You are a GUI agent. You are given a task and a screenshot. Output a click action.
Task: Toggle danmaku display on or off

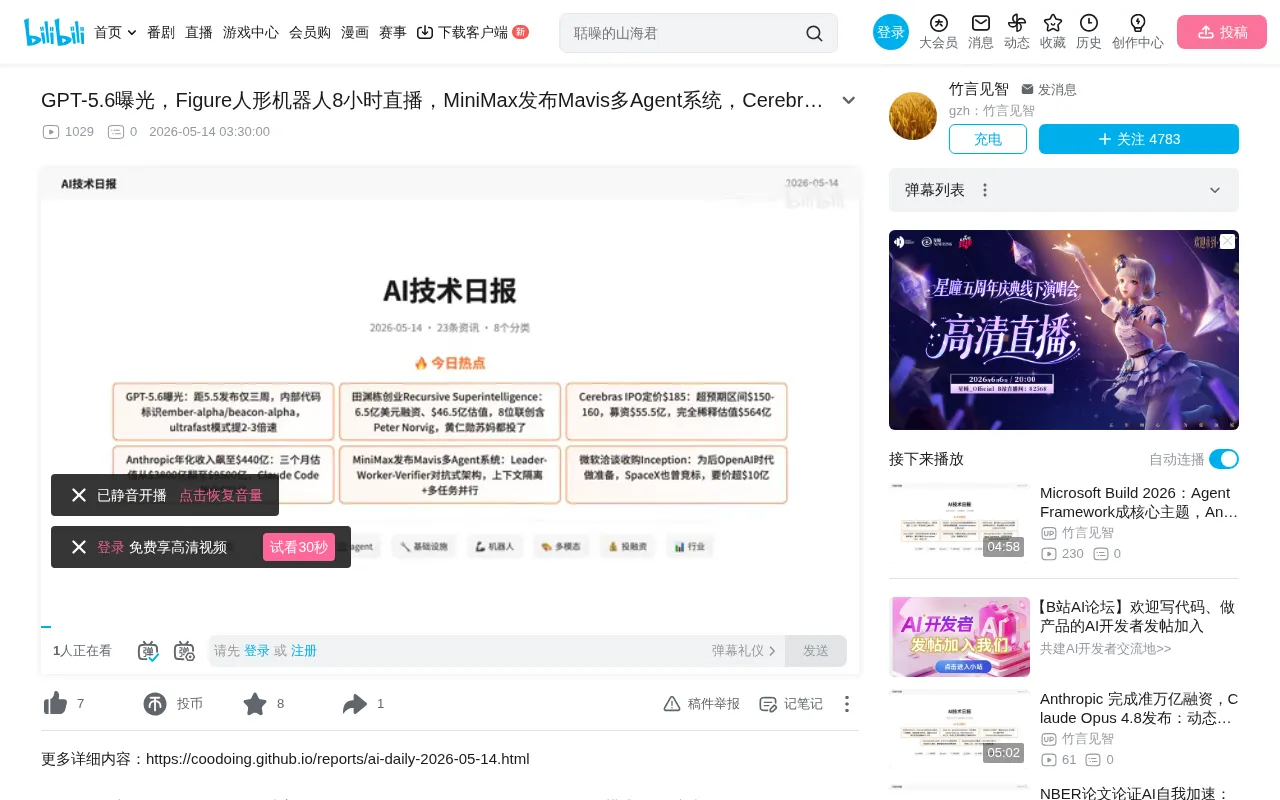coord(148,651)
